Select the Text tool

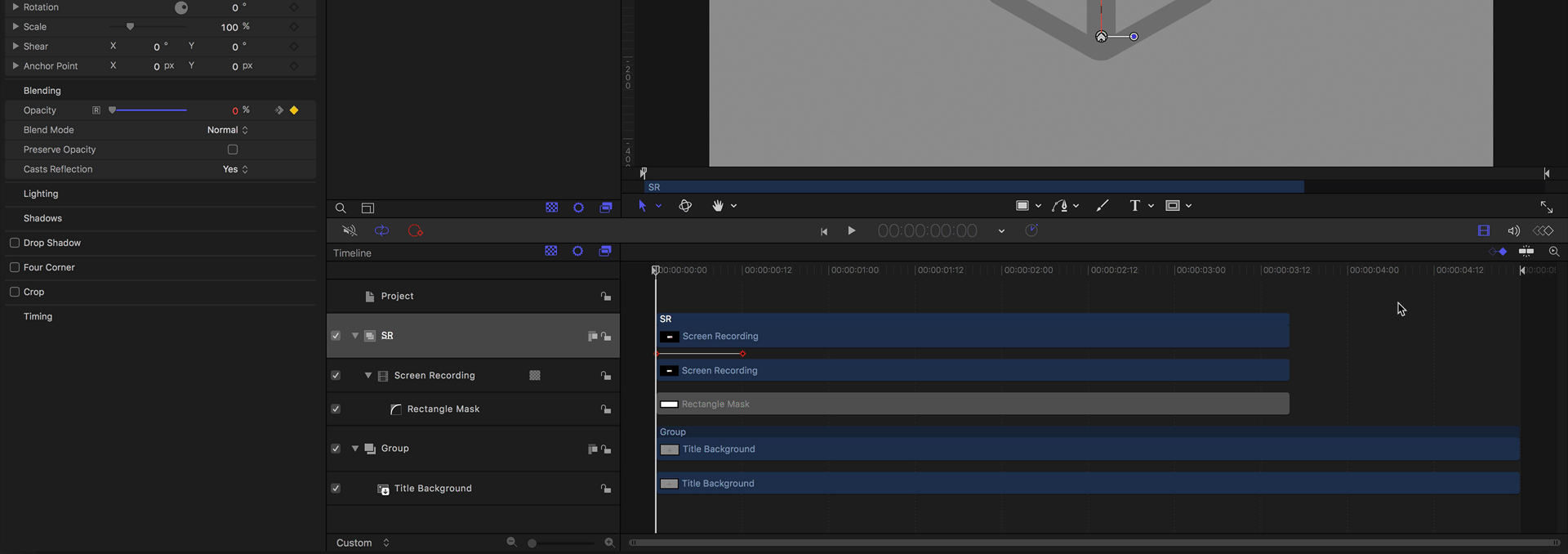[x=1134, y=206]
